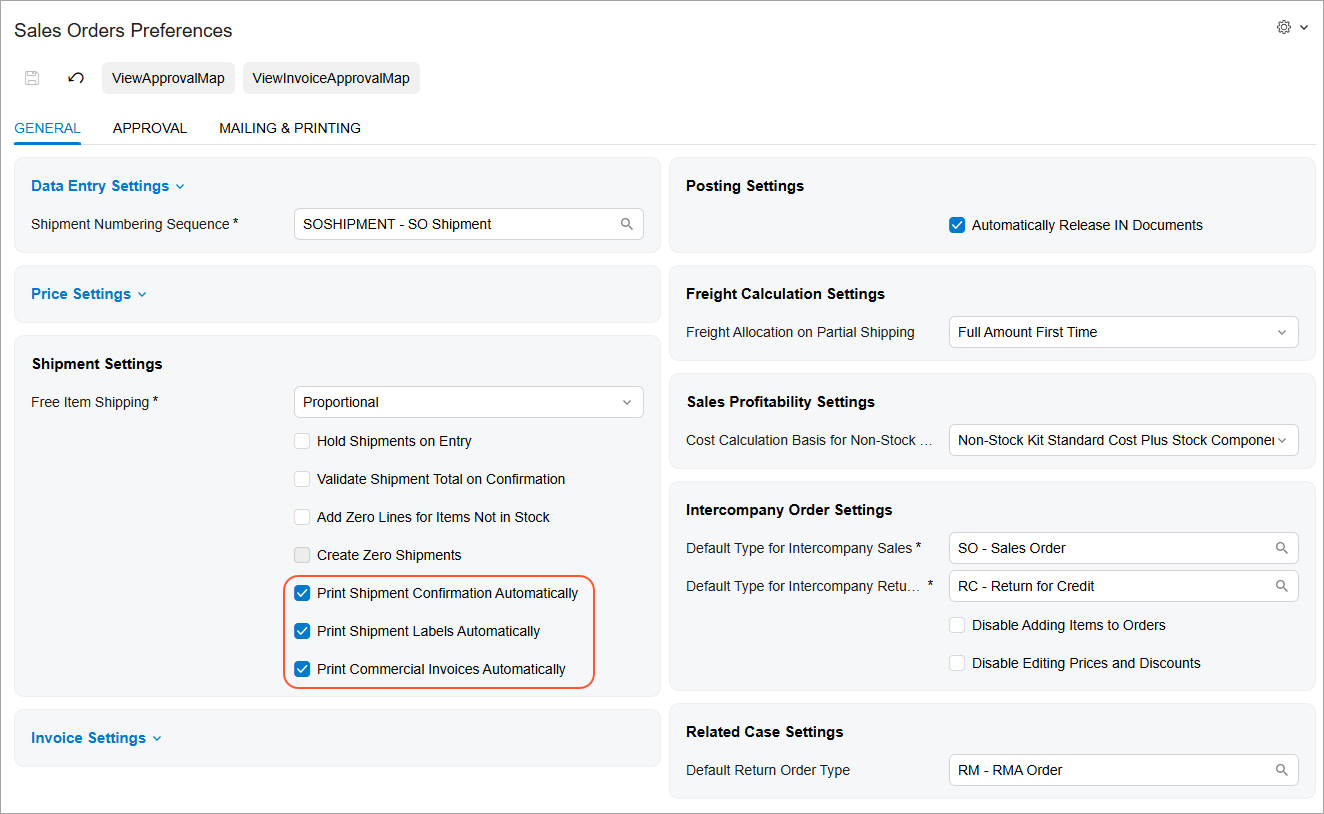Click the ViewApprovalMap button
The image size is (1324, 814).
click(x=168, y=78)
